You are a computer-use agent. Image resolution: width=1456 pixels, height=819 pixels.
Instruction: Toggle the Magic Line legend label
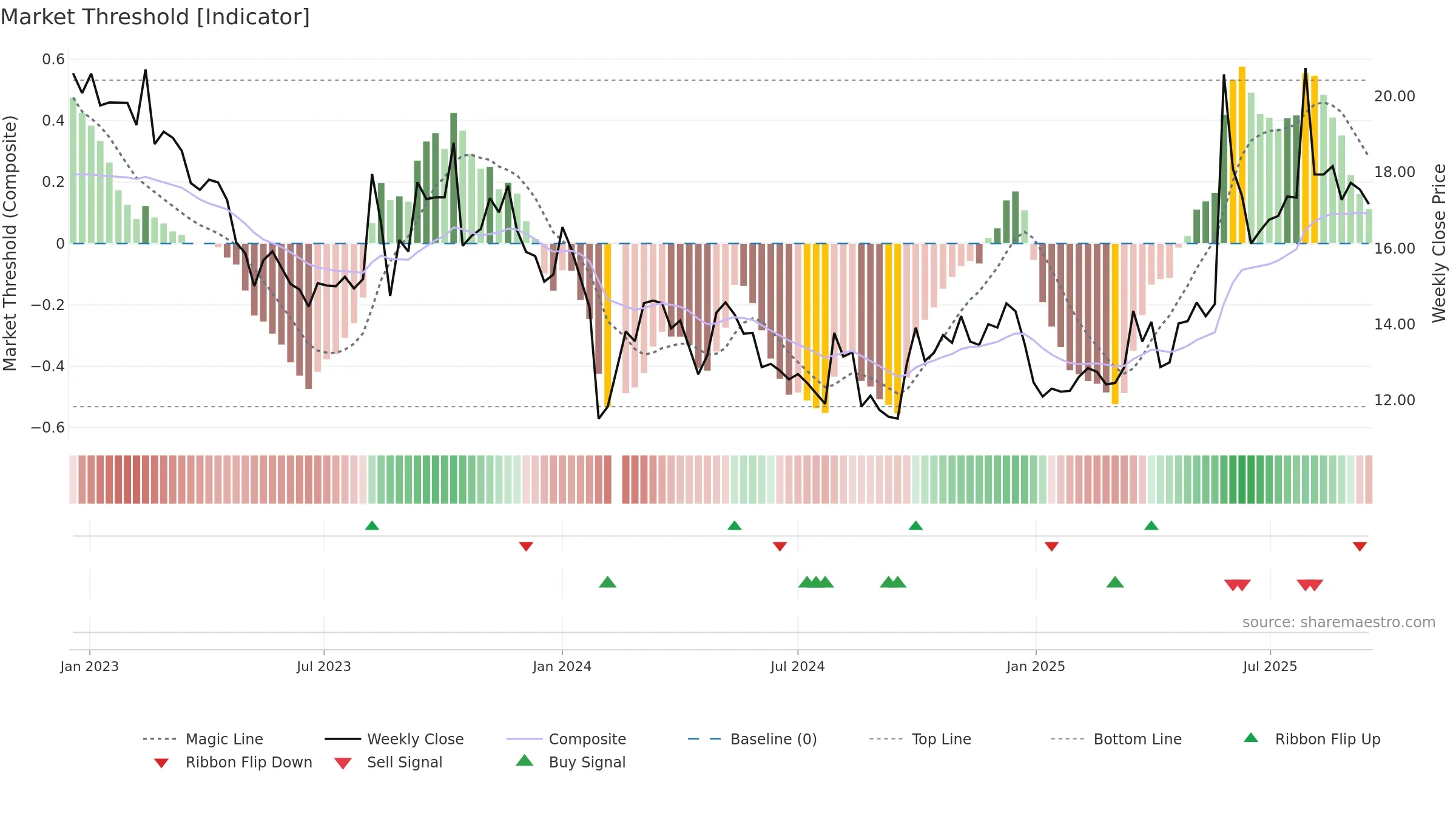[x=224, y=739]
